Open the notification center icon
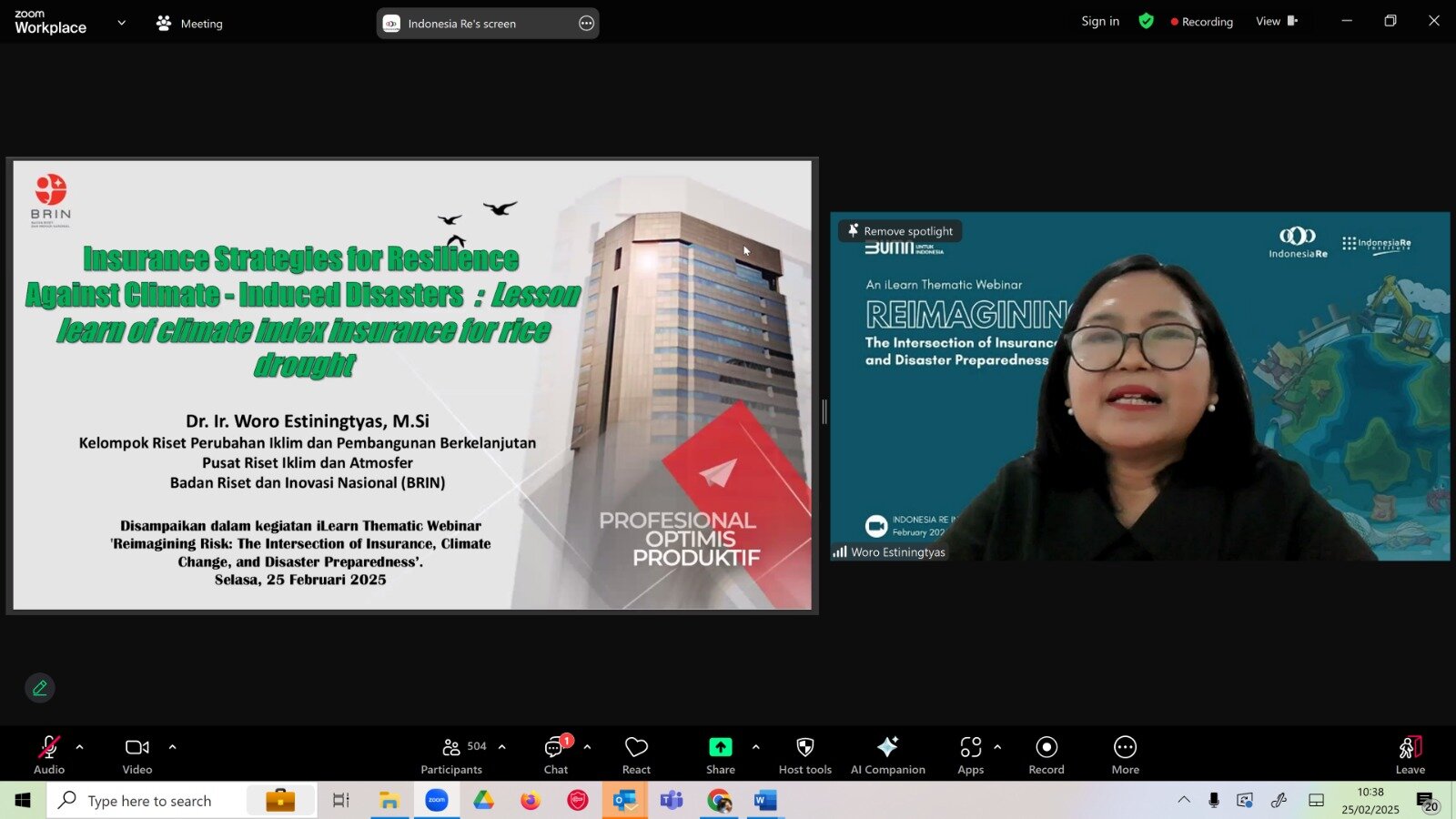 (x=1426, y=801)
